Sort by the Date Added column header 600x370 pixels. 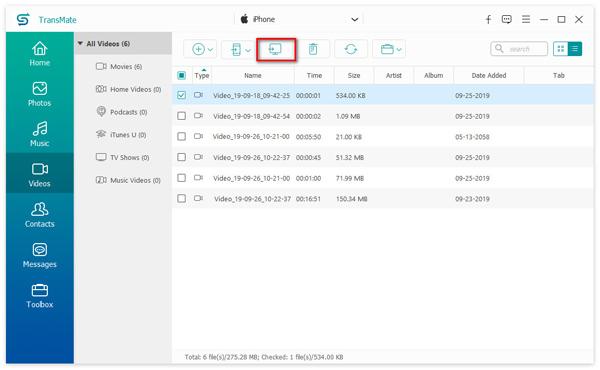click(489, 75)
